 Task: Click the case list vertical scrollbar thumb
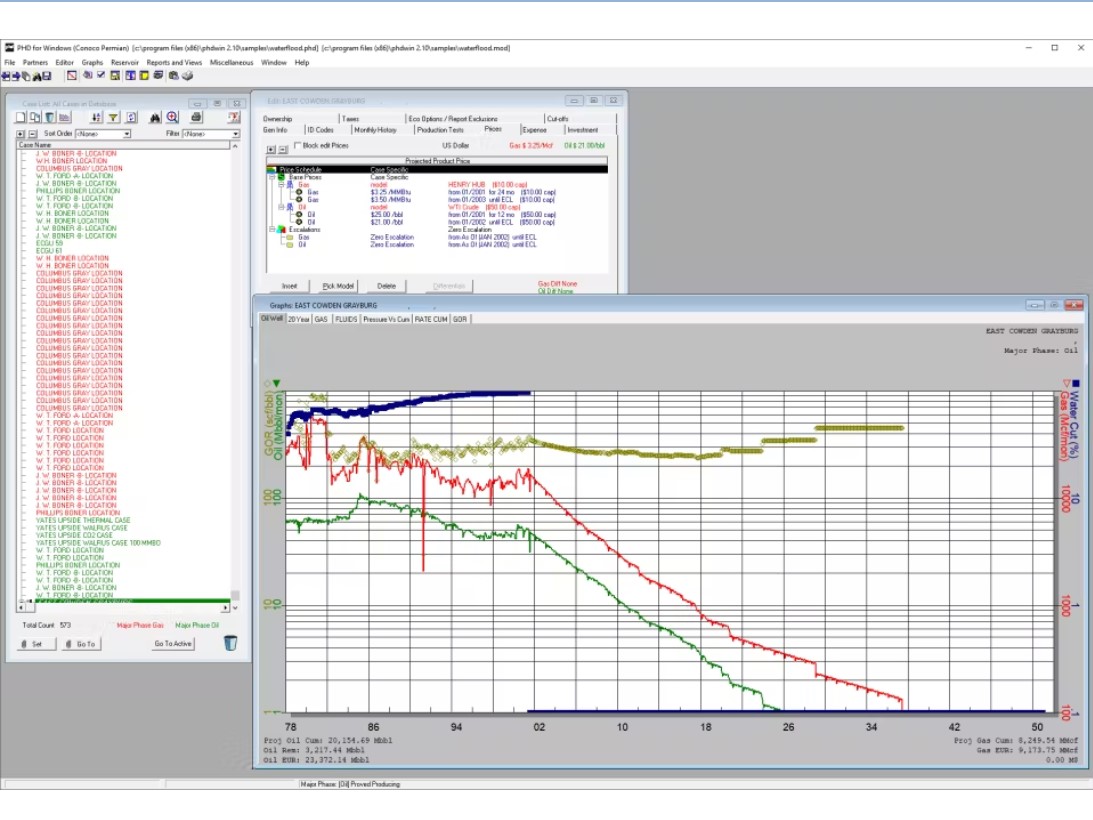(235, 594)
